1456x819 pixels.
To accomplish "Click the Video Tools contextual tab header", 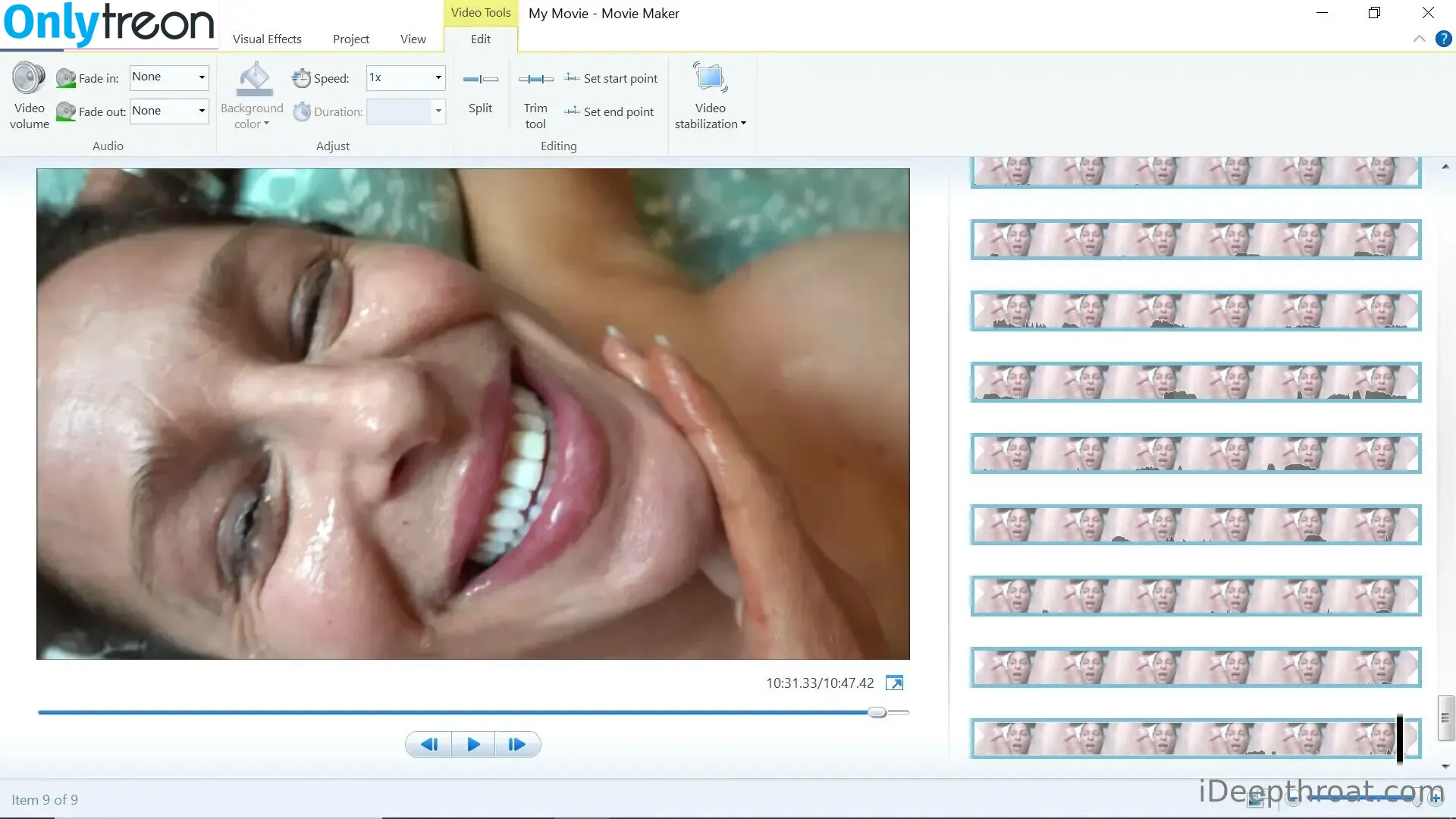I will (481, 13).
